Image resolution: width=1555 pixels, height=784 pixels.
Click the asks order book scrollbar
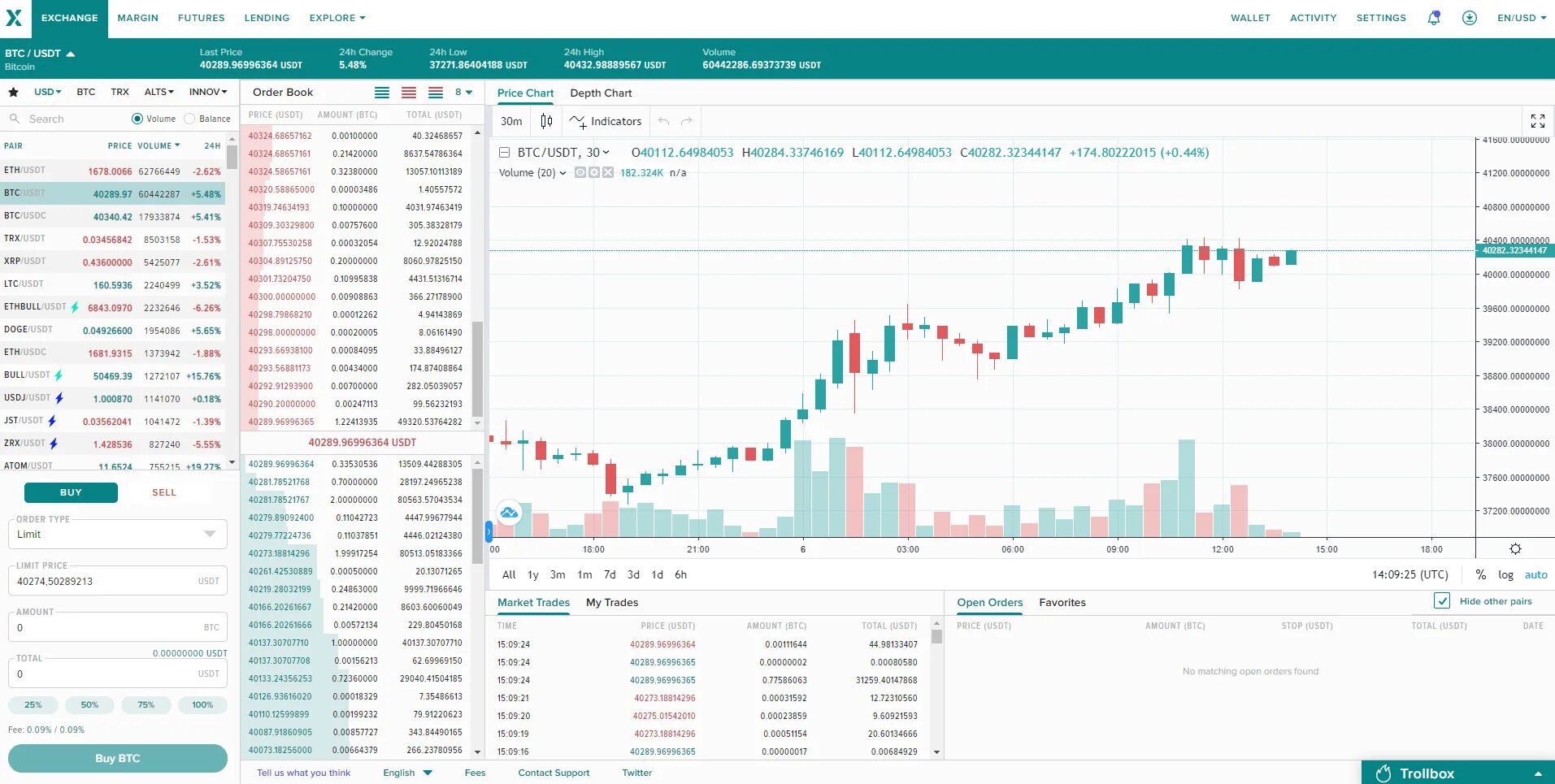click(477, 370)
